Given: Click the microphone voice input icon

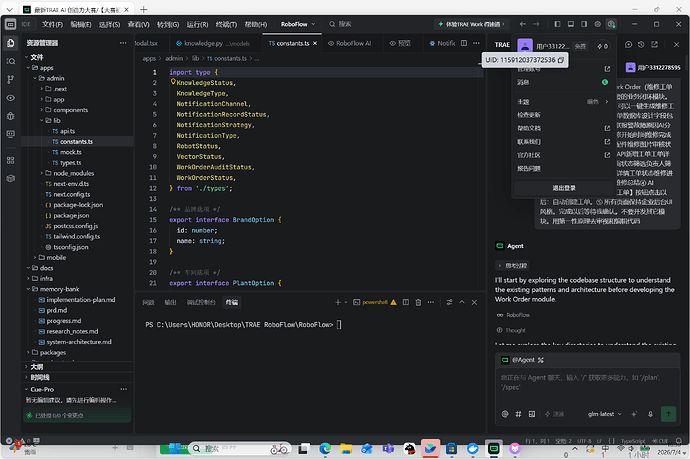Looking at the screenshot, I should click(650, 414).
